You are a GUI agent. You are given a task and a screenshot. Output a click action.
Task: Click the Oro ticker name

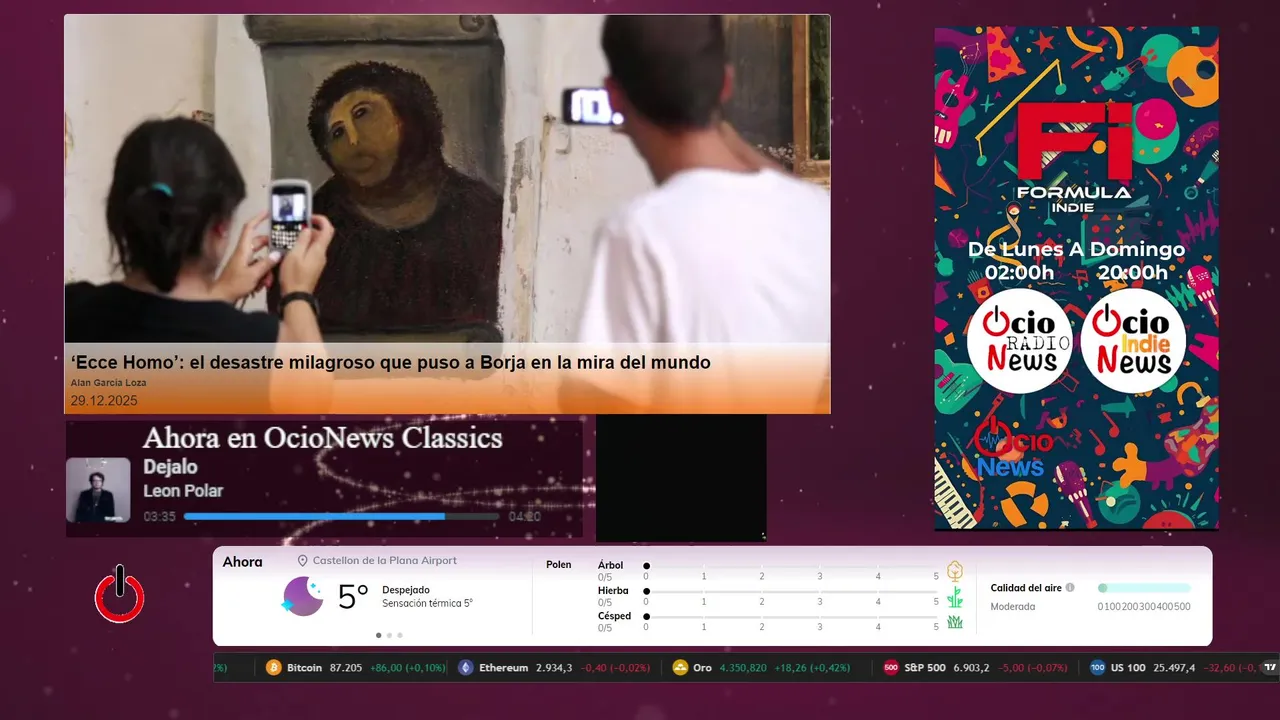[702, 668]
